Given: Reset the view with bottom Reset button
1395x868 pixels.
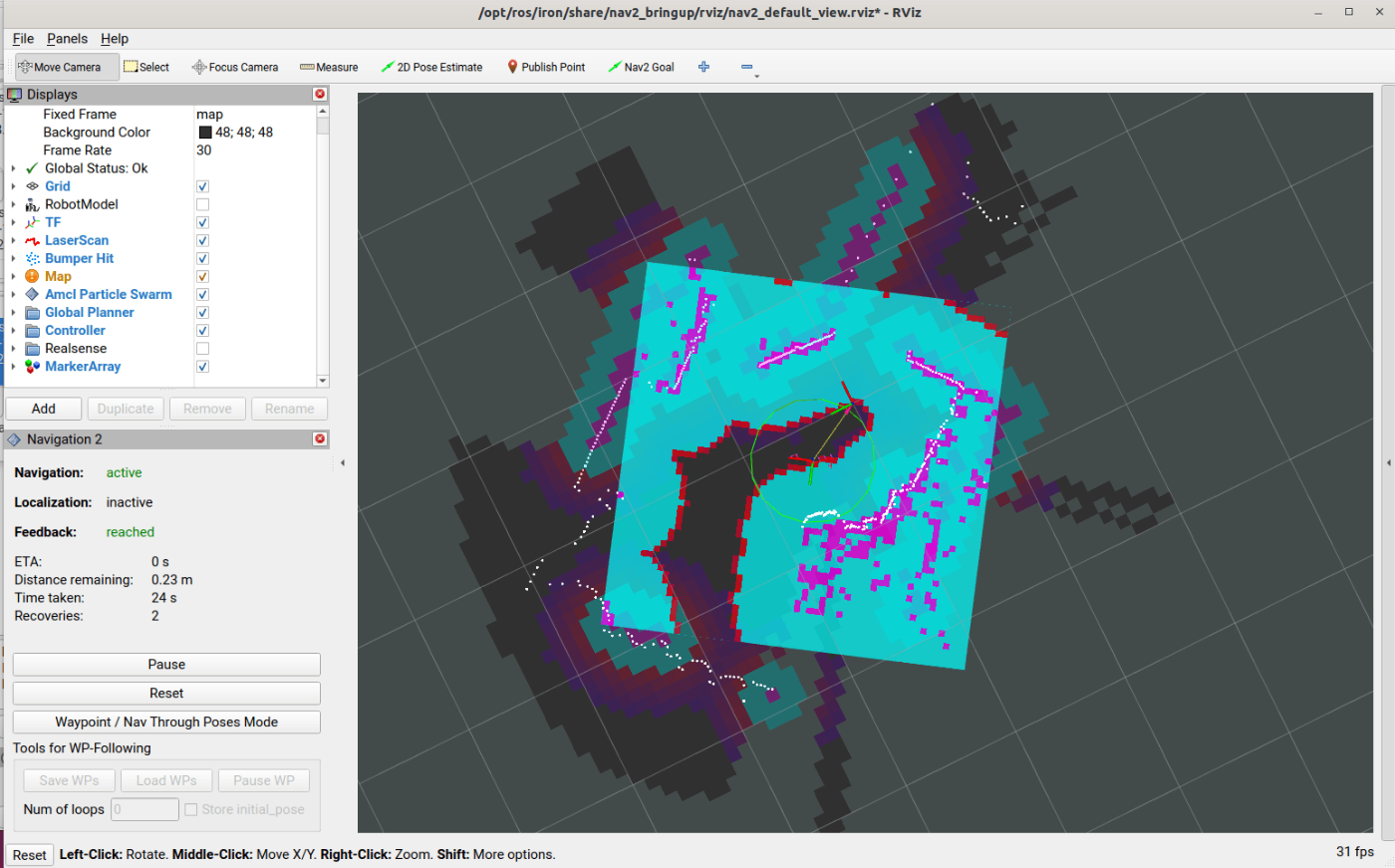Looking at the screenshot, I should (x=29, y=855).
